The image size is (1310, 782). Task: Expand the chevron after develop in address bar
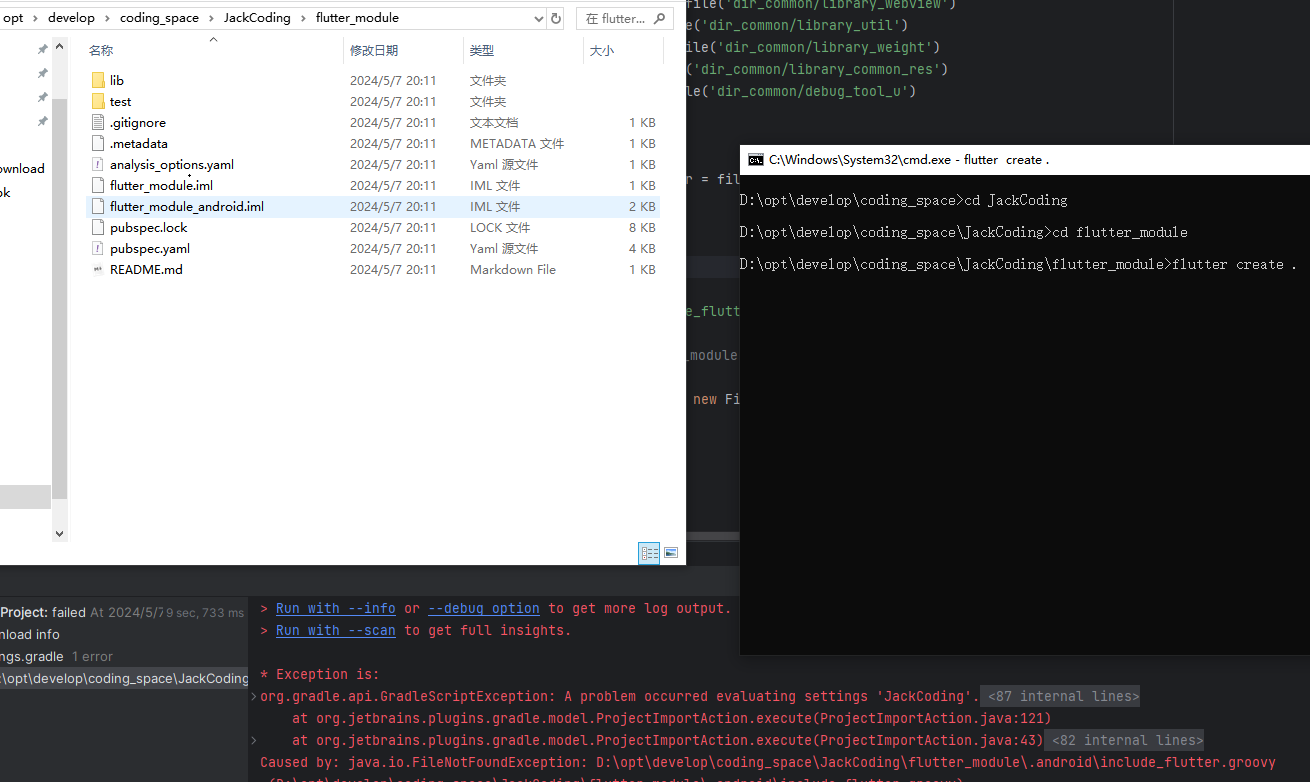click(107, 18)
